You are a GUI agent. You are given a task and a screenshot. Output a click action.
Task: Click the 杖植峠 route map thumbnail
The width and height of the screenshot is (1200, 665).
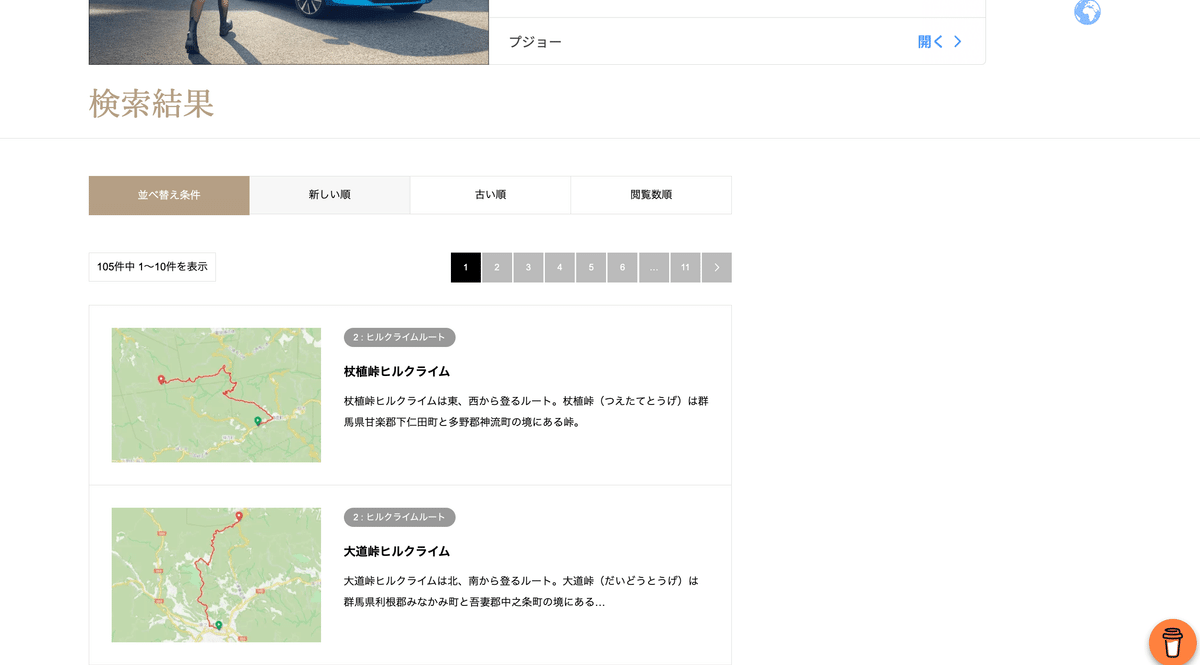click(216, 395)
